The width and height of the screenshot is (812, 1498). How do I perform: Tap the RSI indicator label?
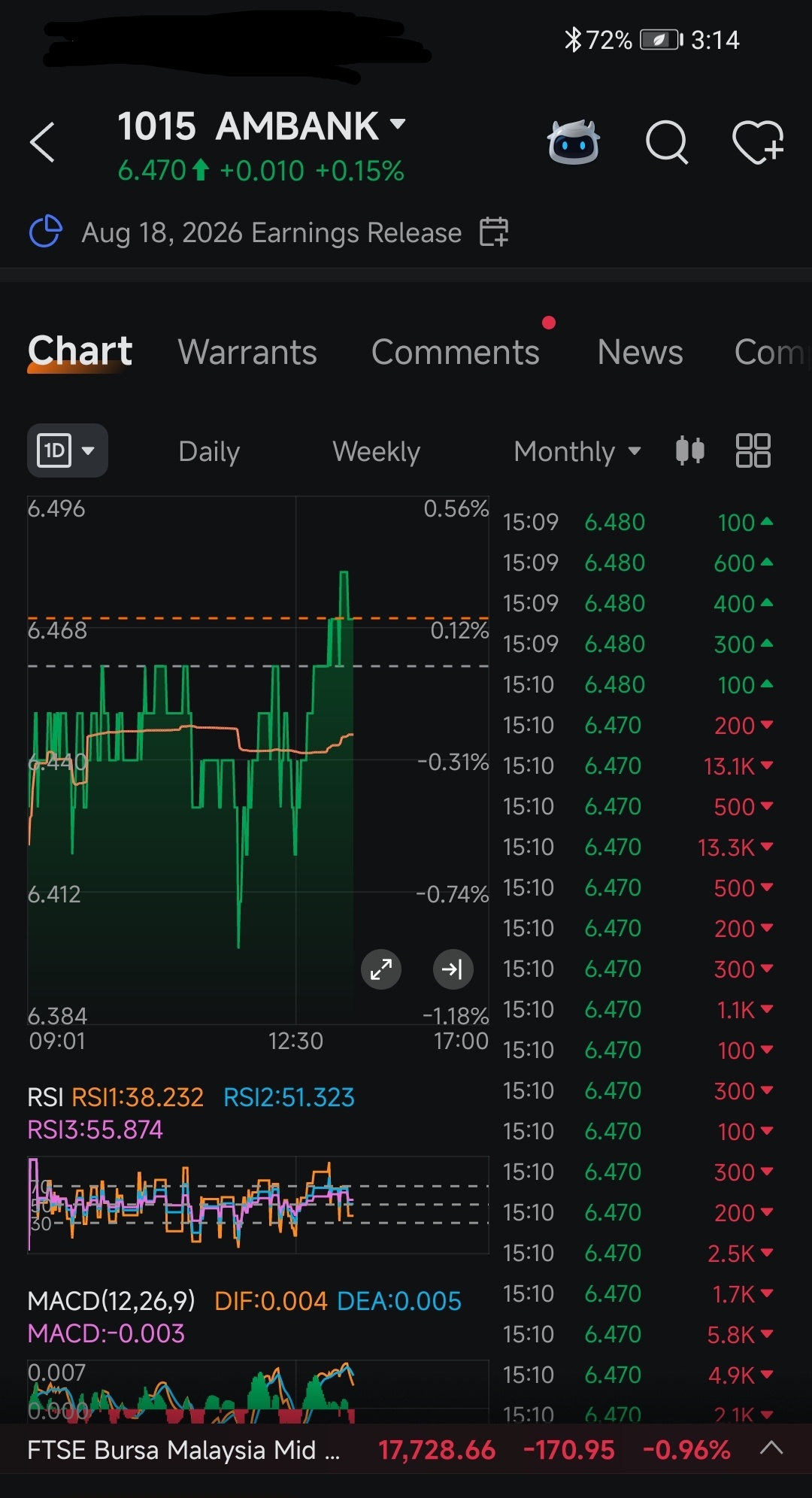[45, 1097]
